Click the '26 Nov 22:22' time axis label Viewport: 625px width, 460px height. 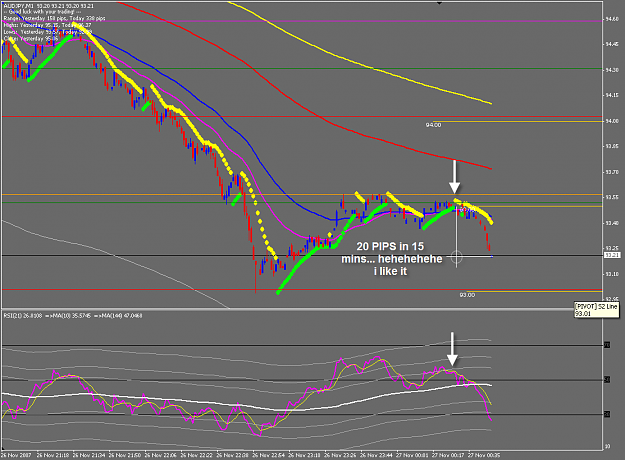tap(197, 455)
